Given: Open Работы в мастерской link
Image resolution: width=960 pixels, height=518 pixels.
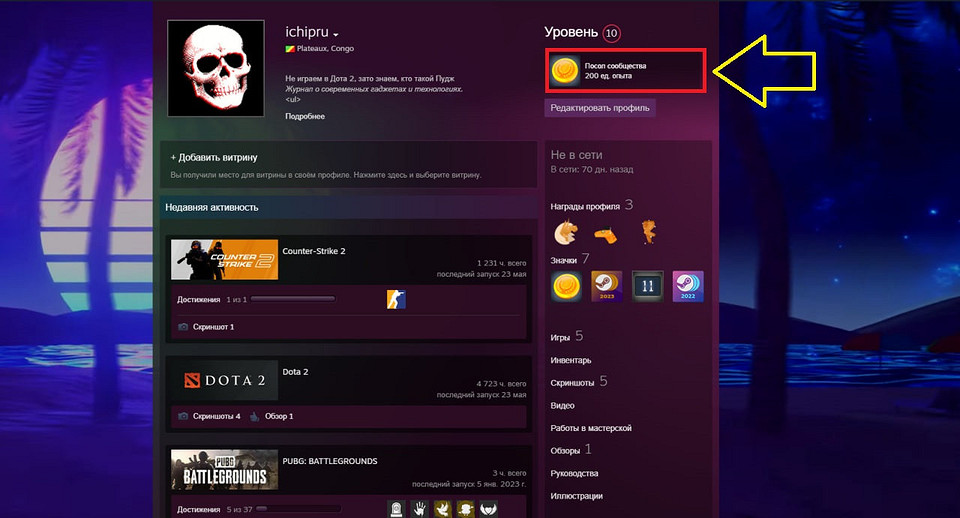Looking at the screenshot, I should [x=591, y=428].
